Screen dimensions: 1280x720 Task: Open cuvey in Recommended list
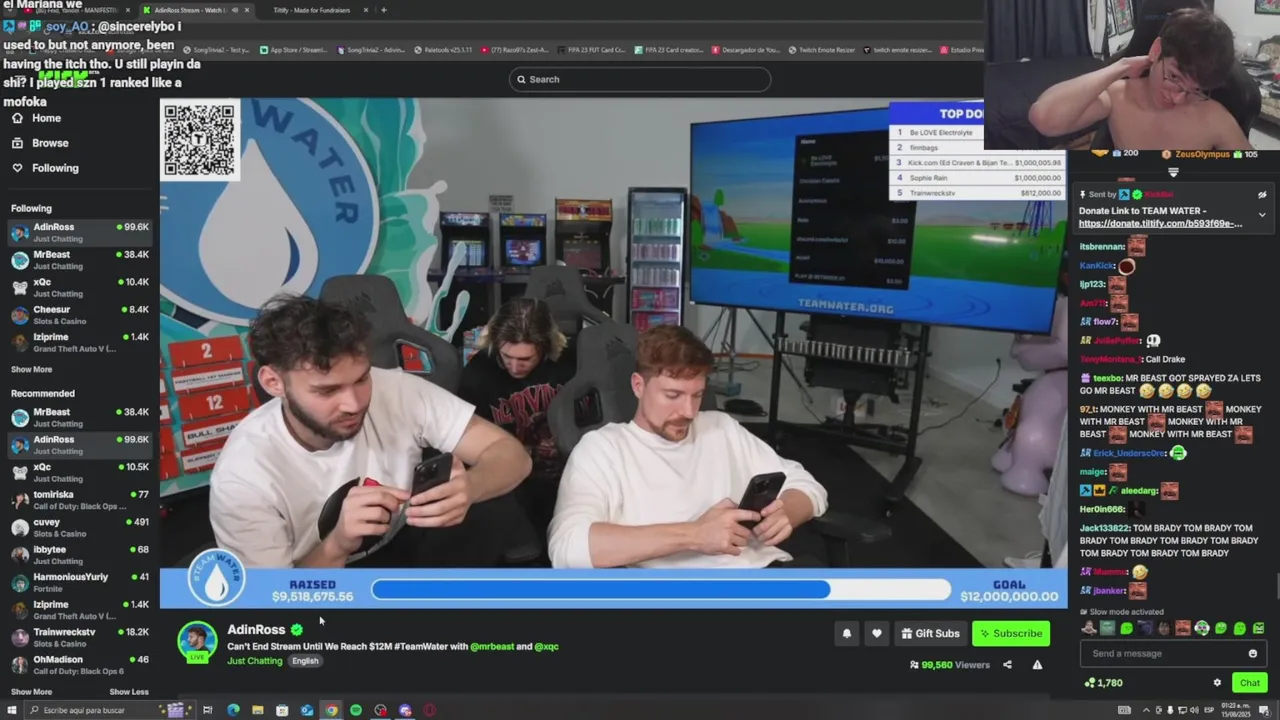80,527
